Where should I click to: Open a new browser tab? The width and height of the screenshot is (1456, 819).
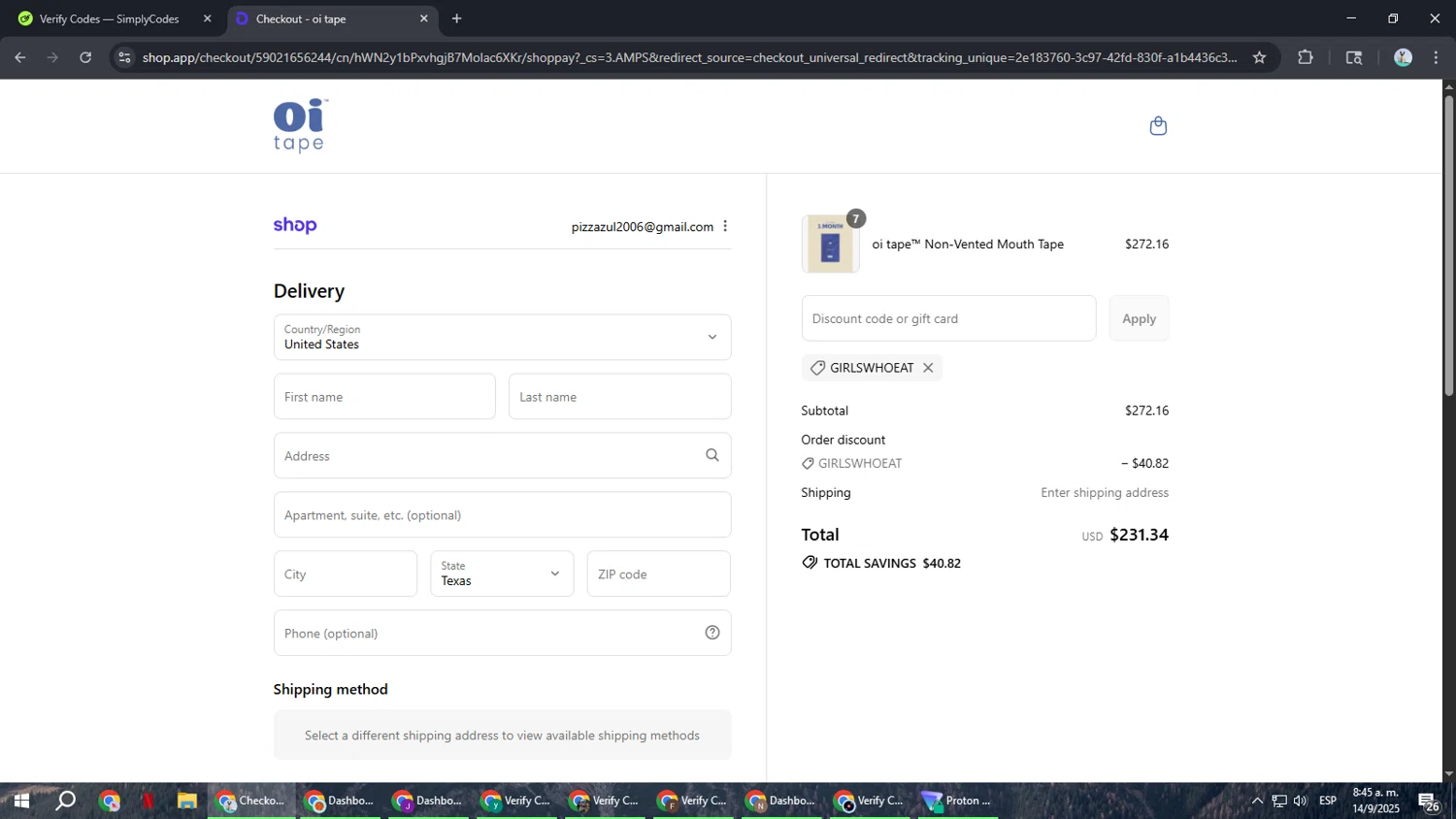pyautogui.click(x=456, y=18)
